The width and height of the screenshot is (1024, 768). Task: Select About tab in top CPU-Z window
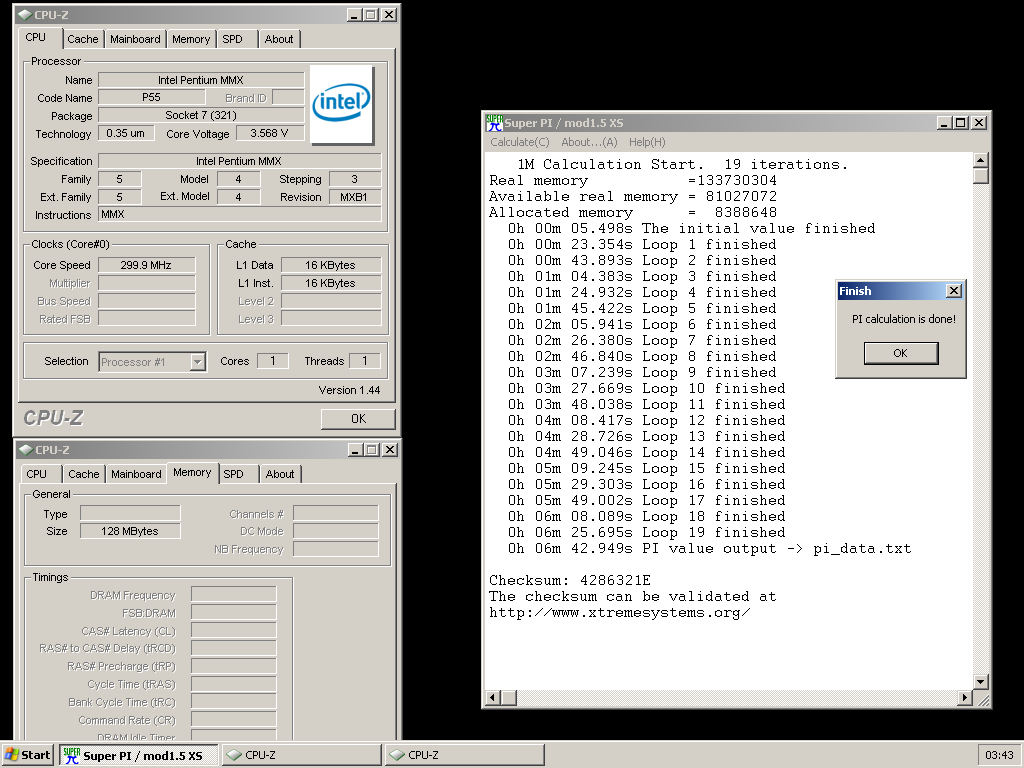[279, 39]
